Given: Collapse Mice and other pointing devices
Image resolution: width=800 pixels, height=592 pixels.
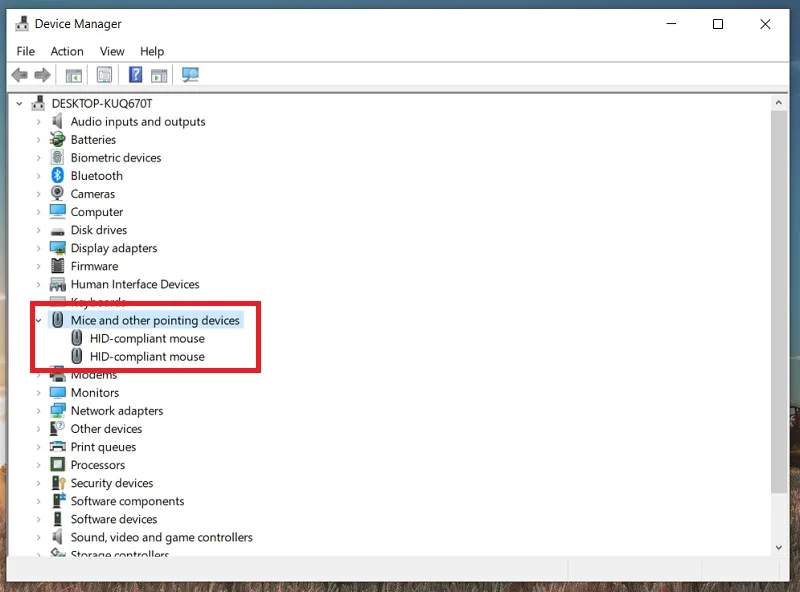Looking at the screenshot, I should click(38, 320).
